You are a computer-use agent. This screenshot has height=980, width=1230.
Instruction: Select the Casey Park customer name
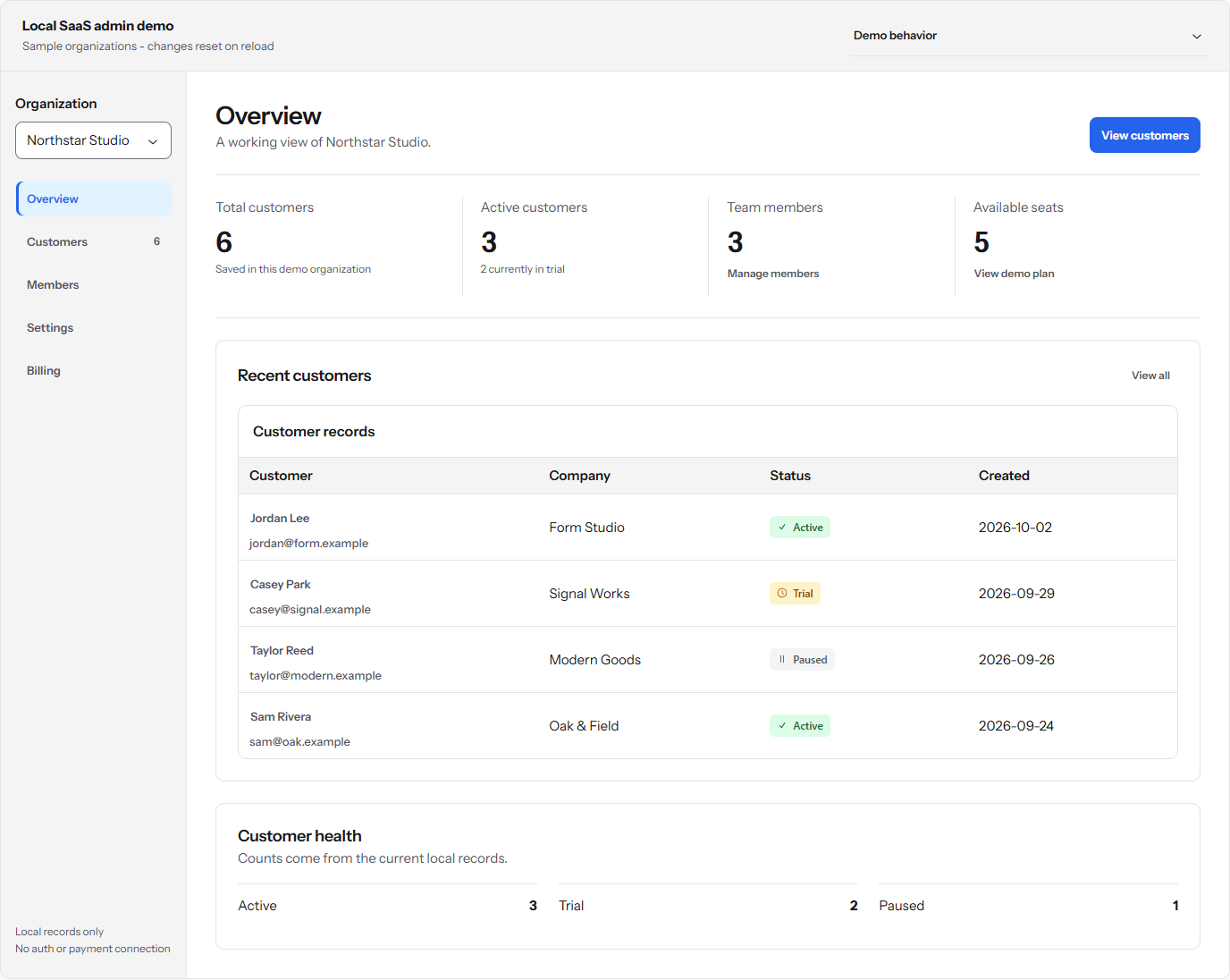pos(281,585)
